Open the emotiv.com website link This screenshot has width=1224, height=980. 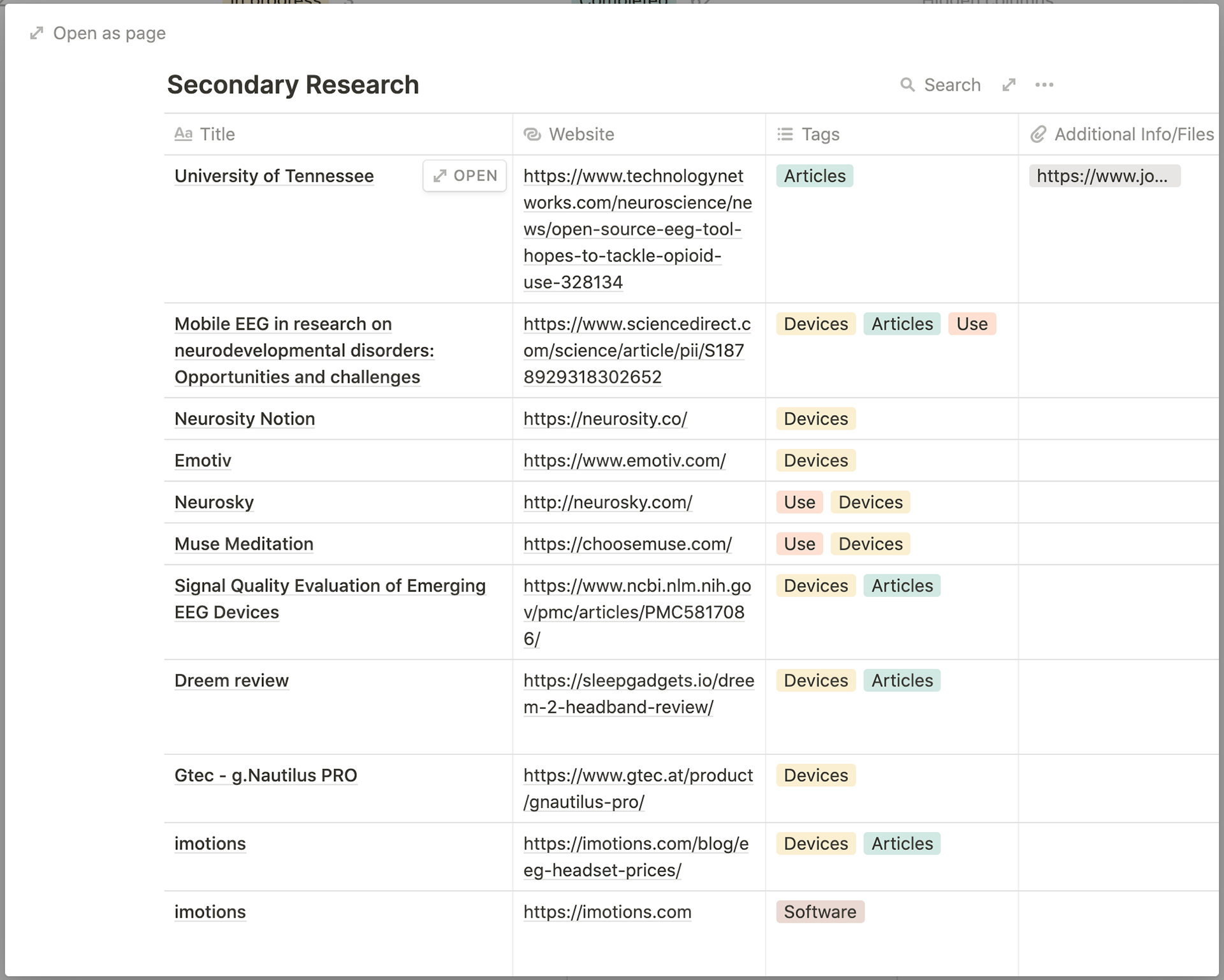(x=624, y=460)
